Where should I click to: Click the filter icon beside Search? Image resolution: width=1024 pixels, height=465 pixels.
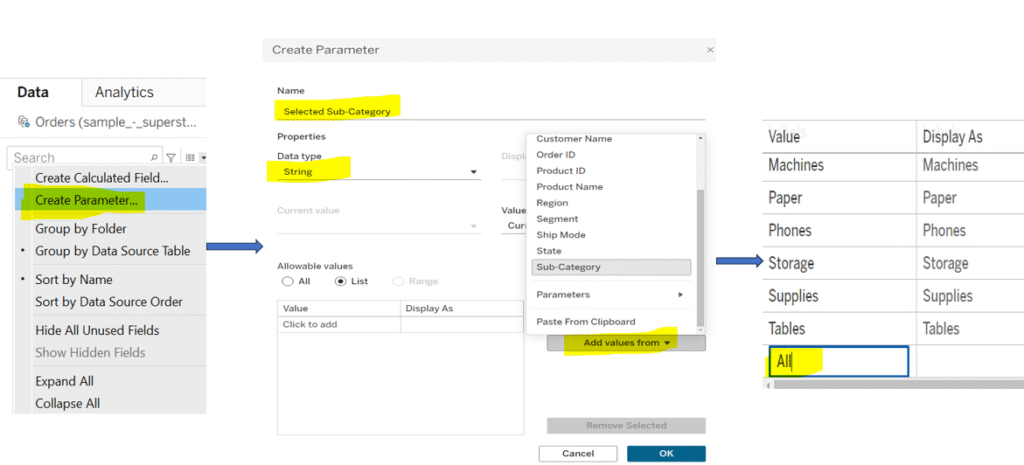tap(171, 158)
